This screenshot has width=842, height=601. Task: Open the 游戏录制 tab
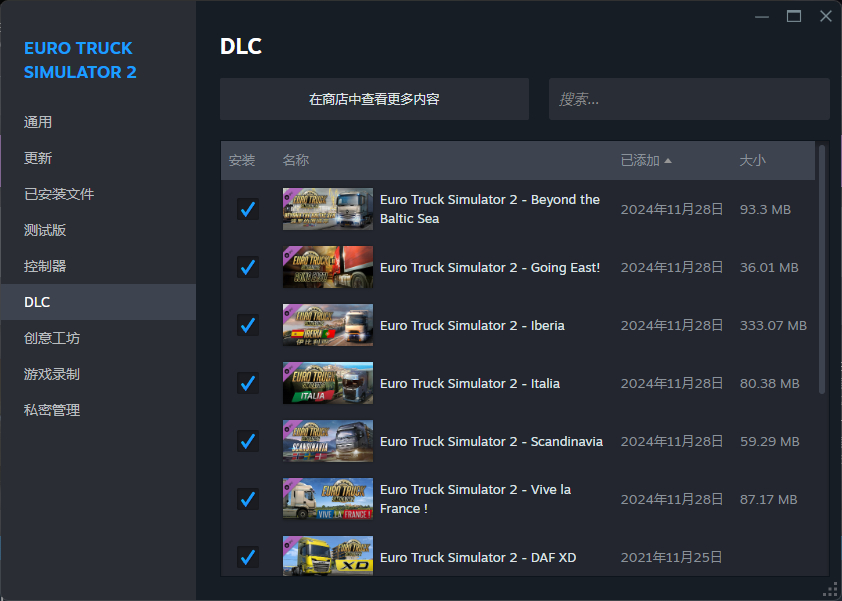pyautogui.click(x=98, y=374)
